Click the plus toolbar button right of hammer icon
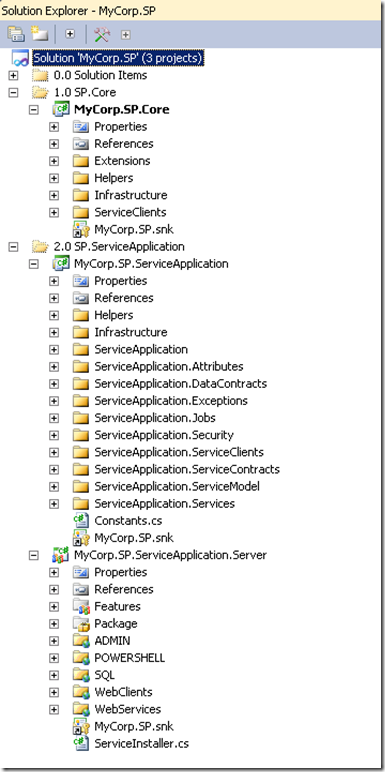 126,34
